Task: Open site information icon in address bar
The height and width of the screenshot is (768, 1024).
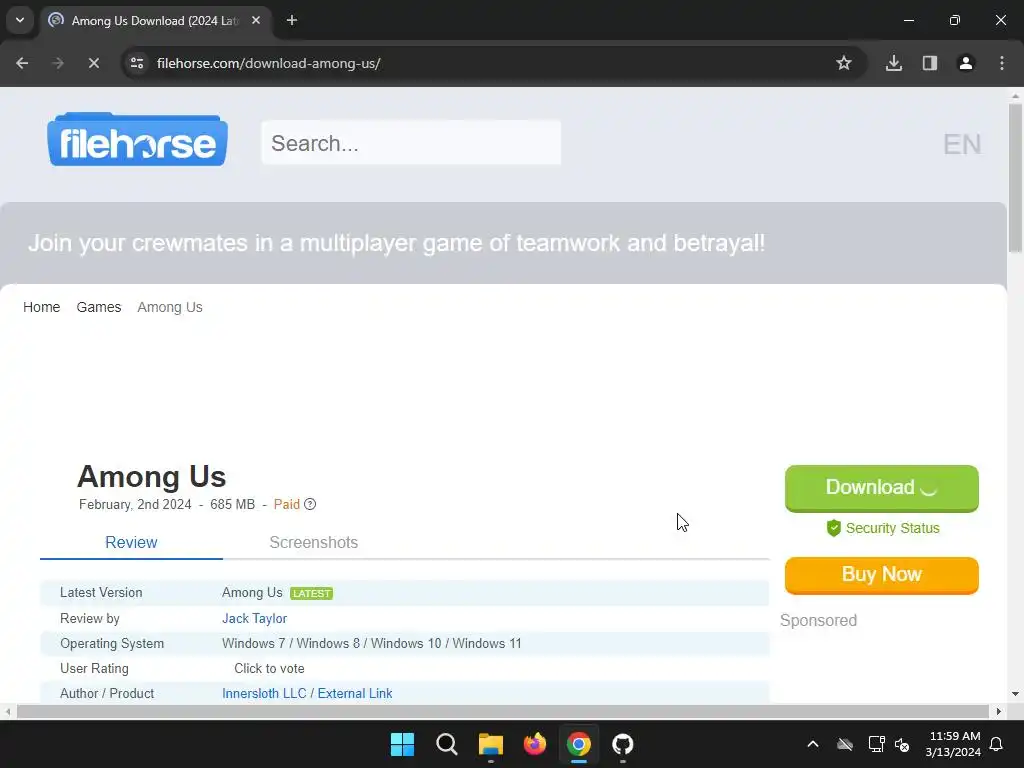Action: pos(137,63)
